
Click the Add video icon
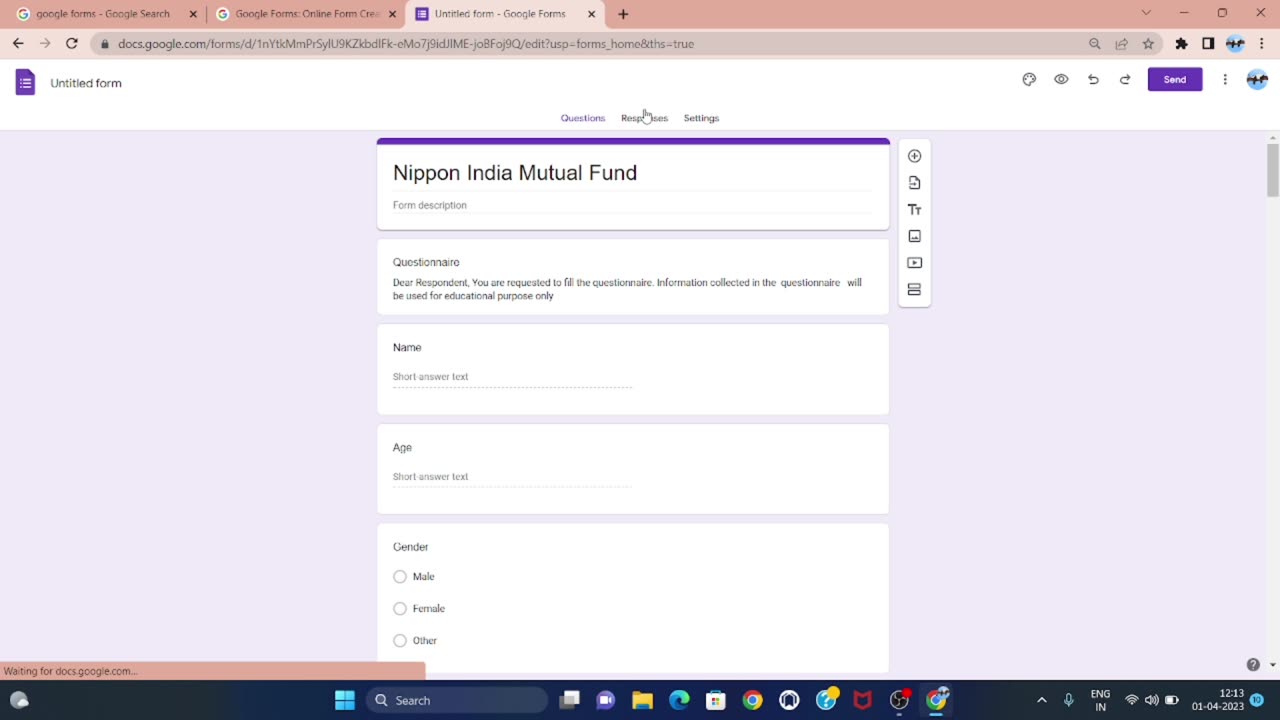tap(914, 263)
